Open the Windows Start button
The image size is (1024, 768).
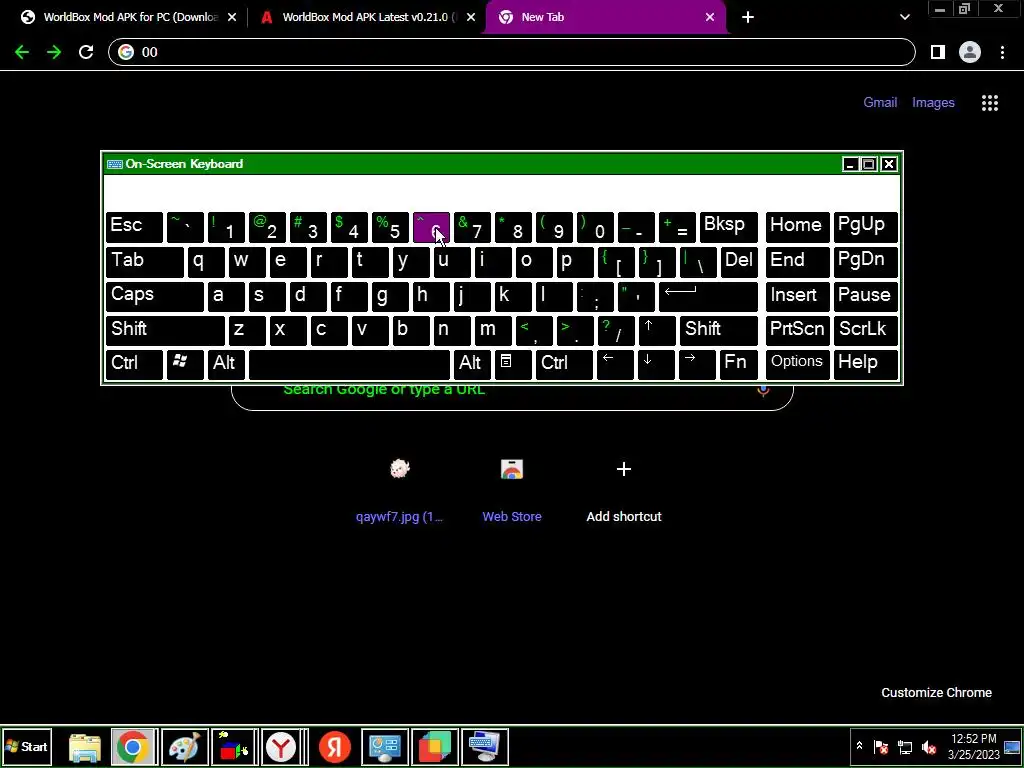26,746
